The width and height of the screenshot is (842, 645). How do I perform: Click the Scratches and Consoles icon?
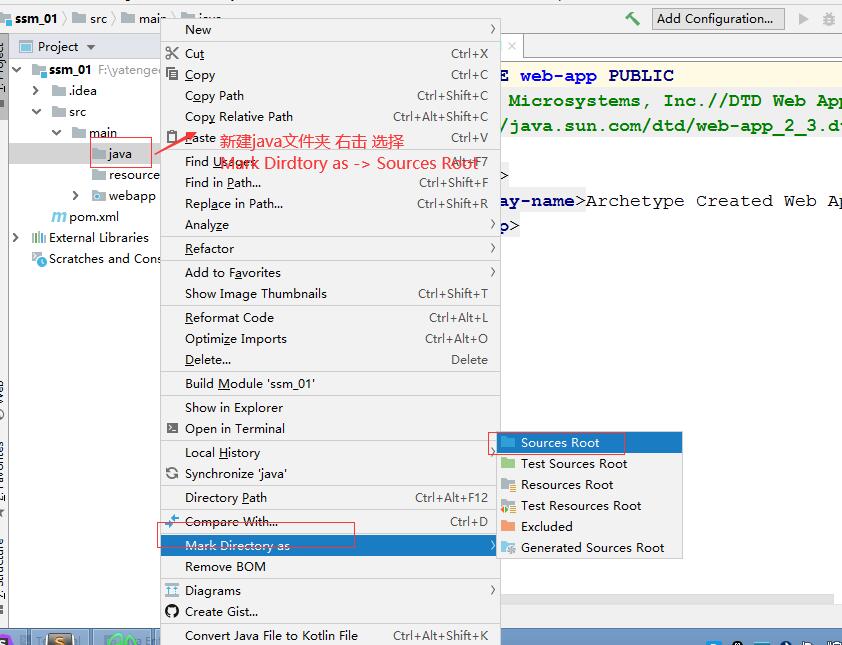[x=39, y=259]
